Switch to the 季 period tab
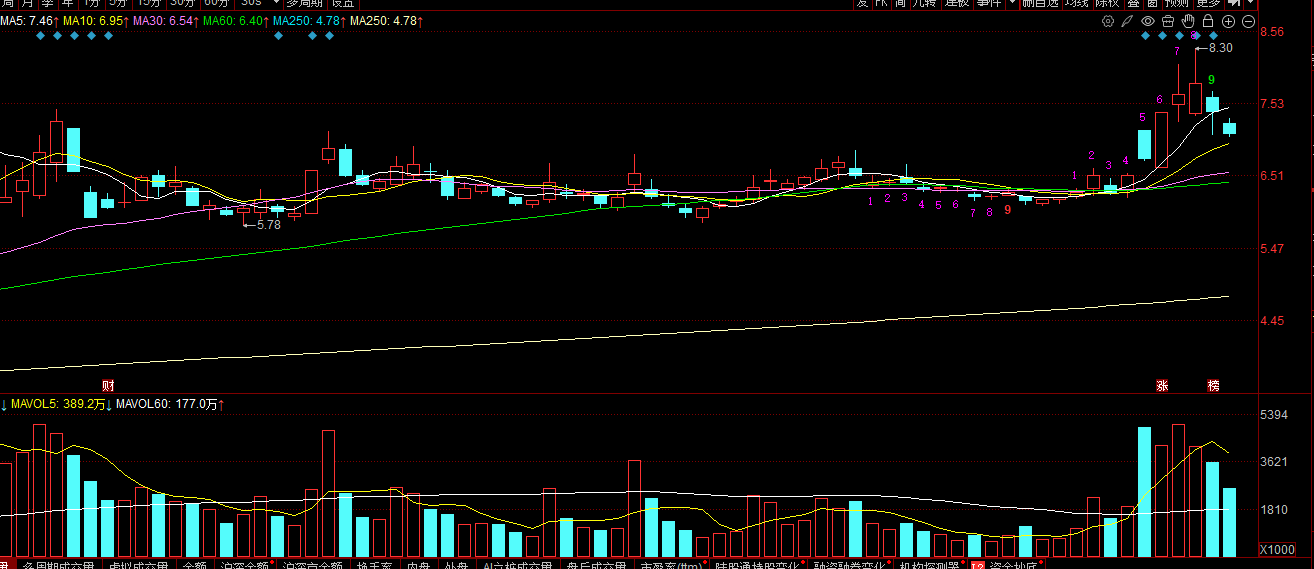The width and height of the screenshot is (1314, 569). pos(48,3)
